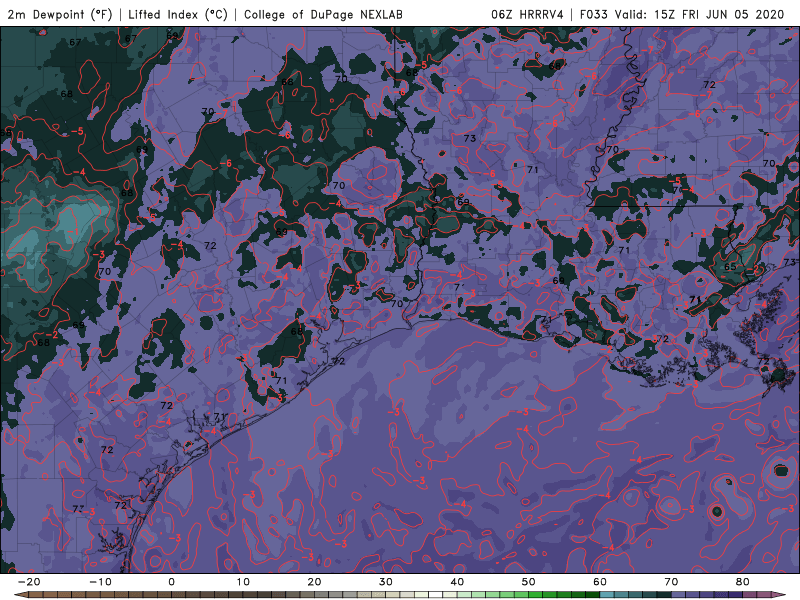800x600 pixels.
Task: Click the white swatch between 30 and 40 on the color bar
Action: pos(435,594)
